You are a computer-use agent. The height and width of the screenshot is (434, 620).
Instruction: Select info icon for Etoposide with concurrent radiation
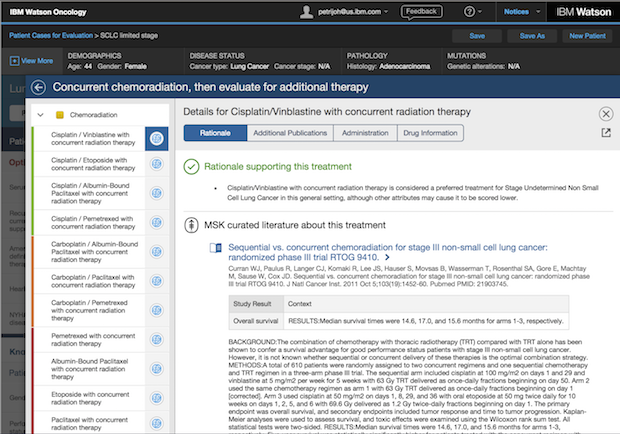click(x=157, y=398)
